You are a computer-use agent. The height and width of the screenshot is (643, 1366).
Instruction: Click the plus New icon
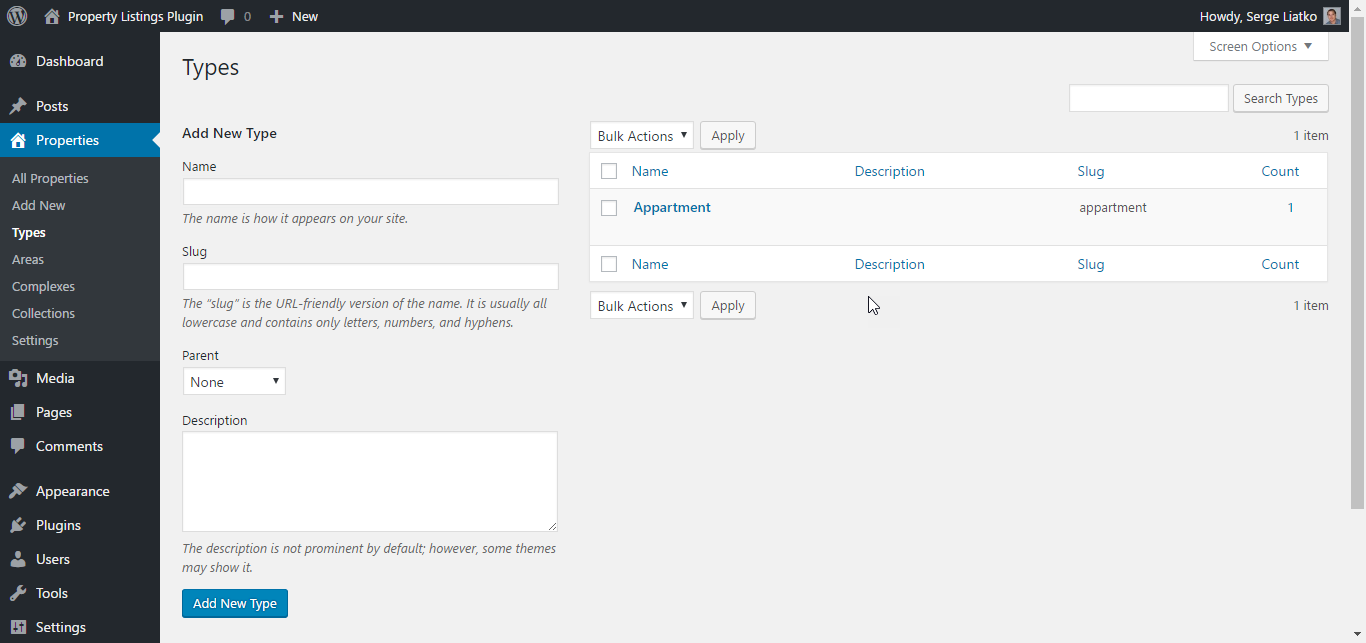[277, 17]
